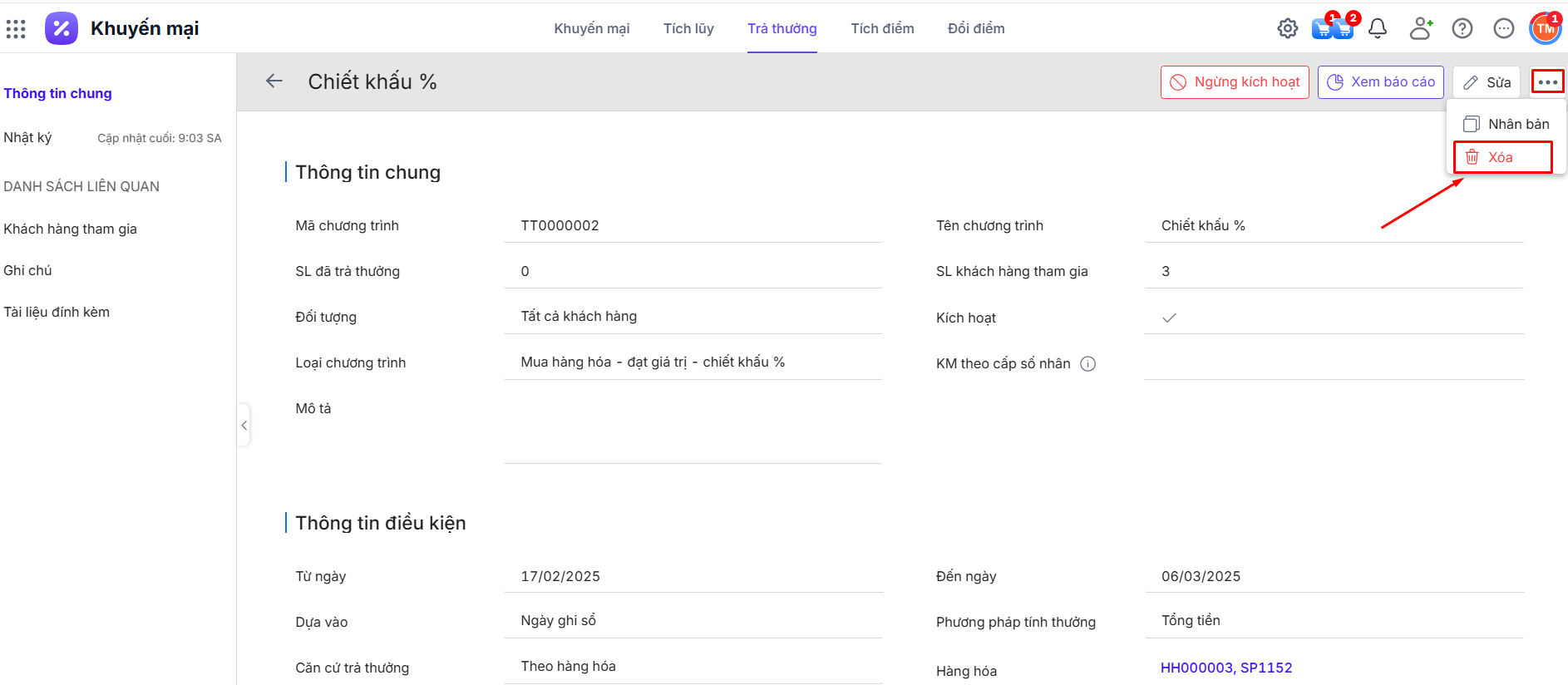Open the user avatar menu
The width and height of the screenshot is (1568, 685).
click(x=1545, y=29)
